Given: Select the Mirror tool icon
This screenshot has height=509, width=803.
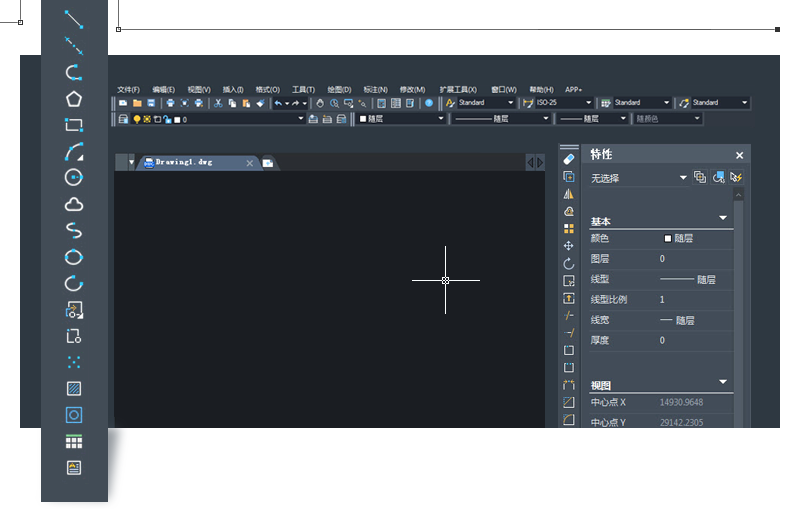Looking at the screenshot, I should 569,194.
